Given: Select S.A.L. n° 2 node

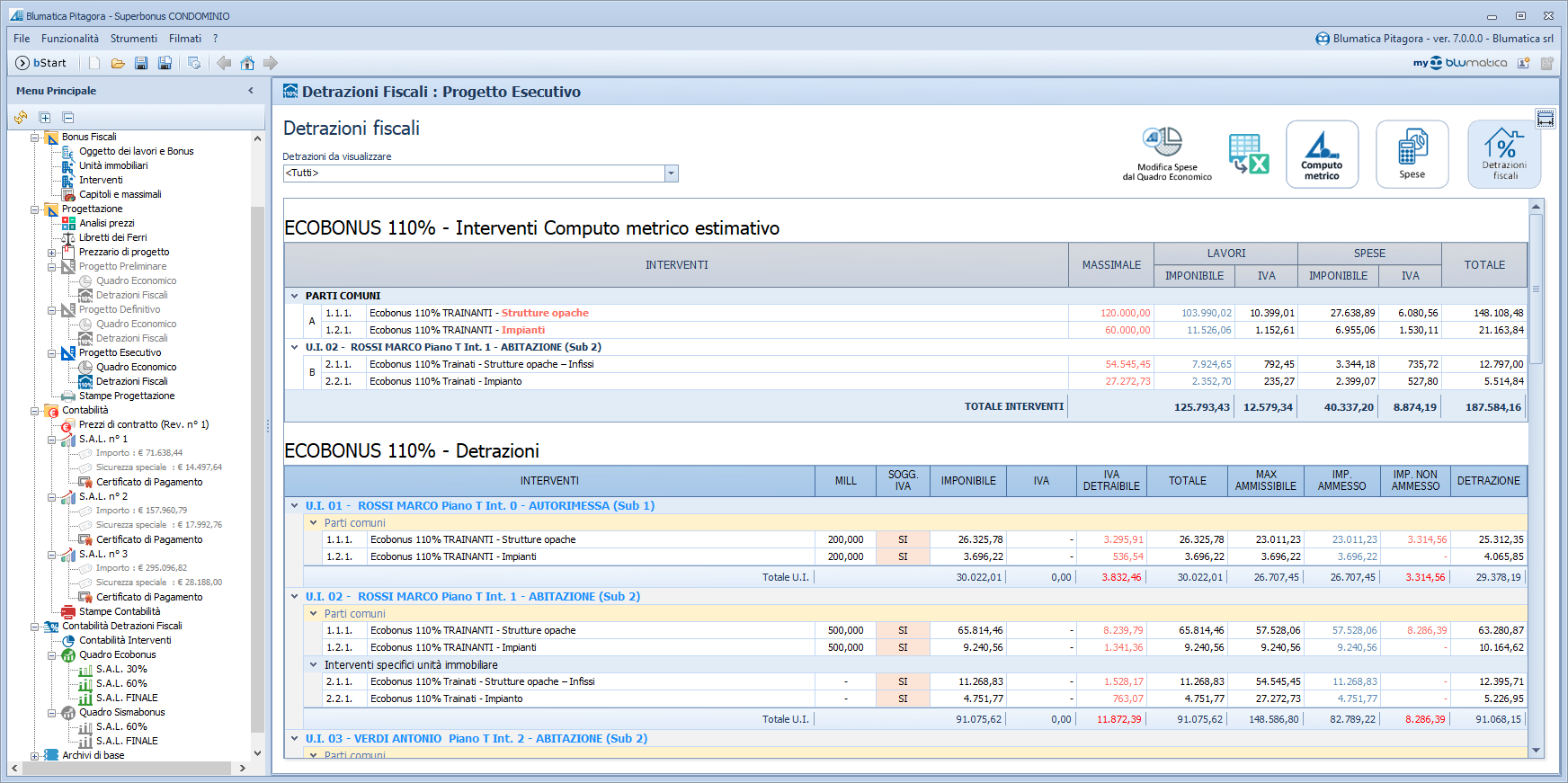Looking at the screenshot, I should [x=103, y=496].
